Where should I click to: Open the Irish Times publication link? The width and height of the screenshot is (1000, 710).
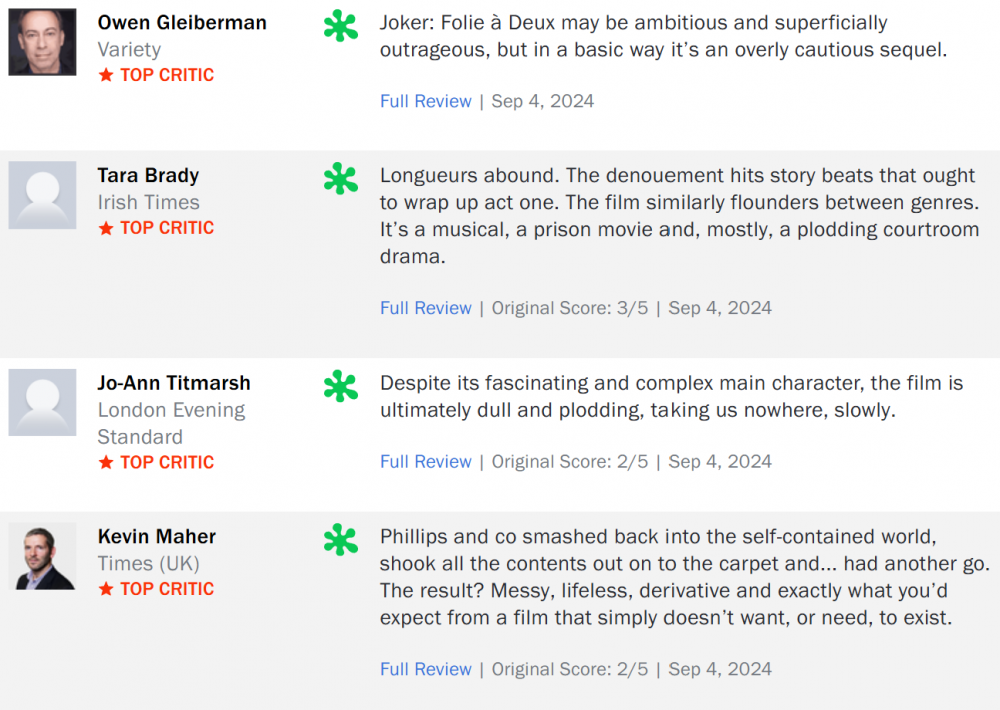click(x=148, y=202)
